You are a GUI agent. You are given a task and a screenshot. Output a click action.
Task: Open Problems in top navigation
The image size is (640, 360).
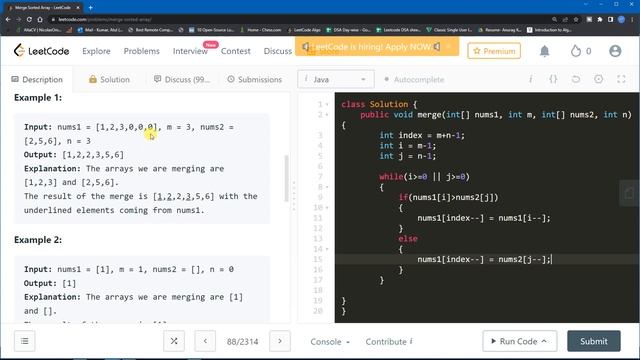click(141, 51)
